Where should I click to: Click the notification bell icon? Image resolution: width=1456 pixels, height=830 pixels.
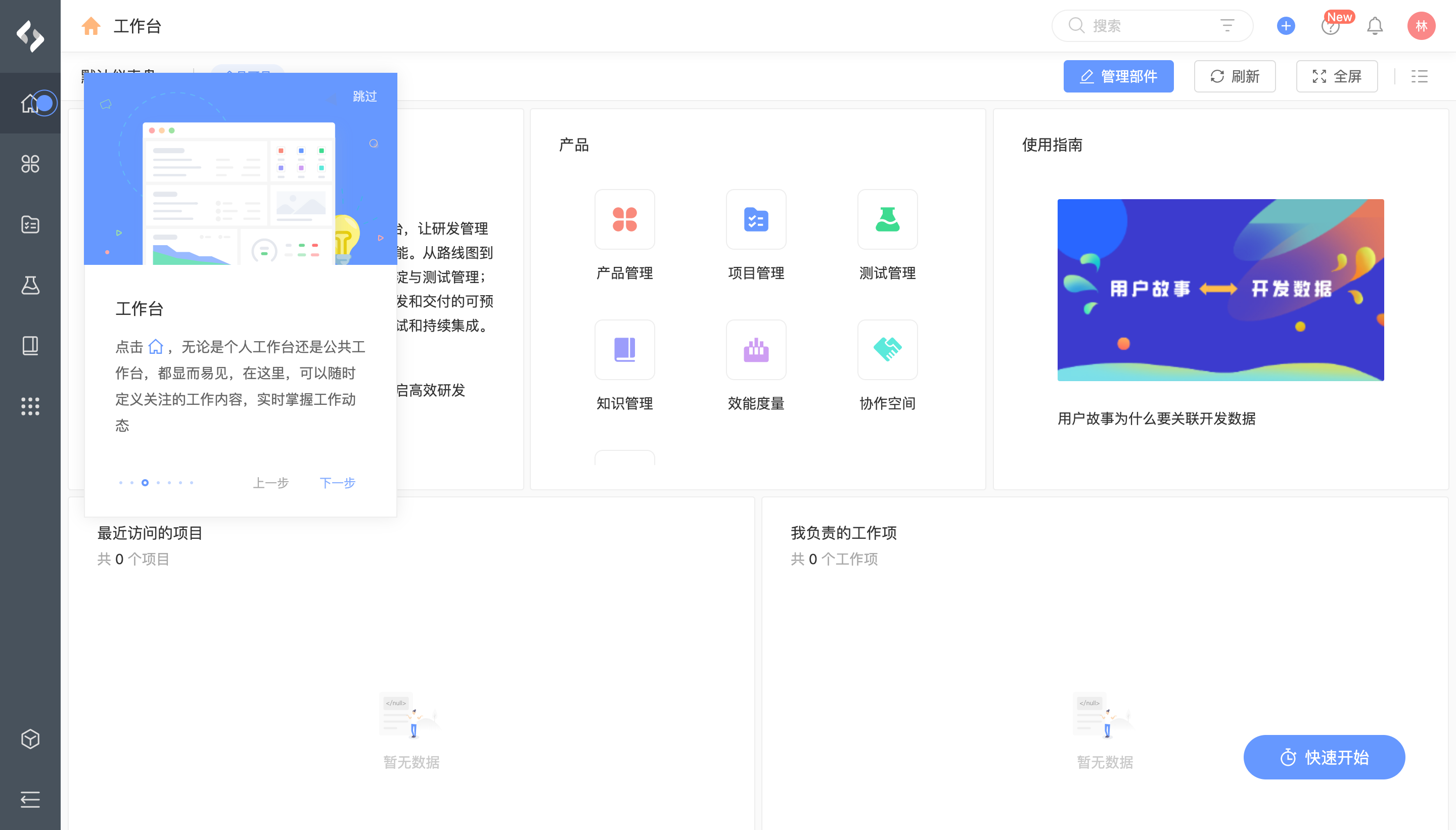pos(1375,26)
